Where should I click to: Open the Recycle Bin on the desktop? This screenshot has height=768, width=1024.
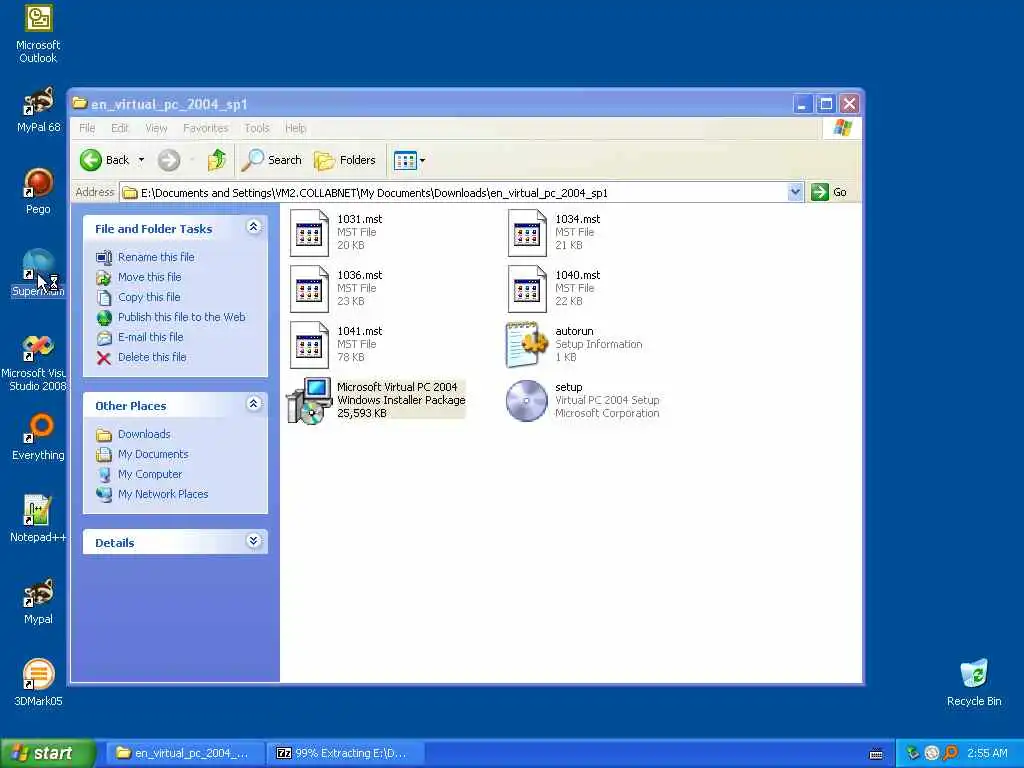pos(974,683)
